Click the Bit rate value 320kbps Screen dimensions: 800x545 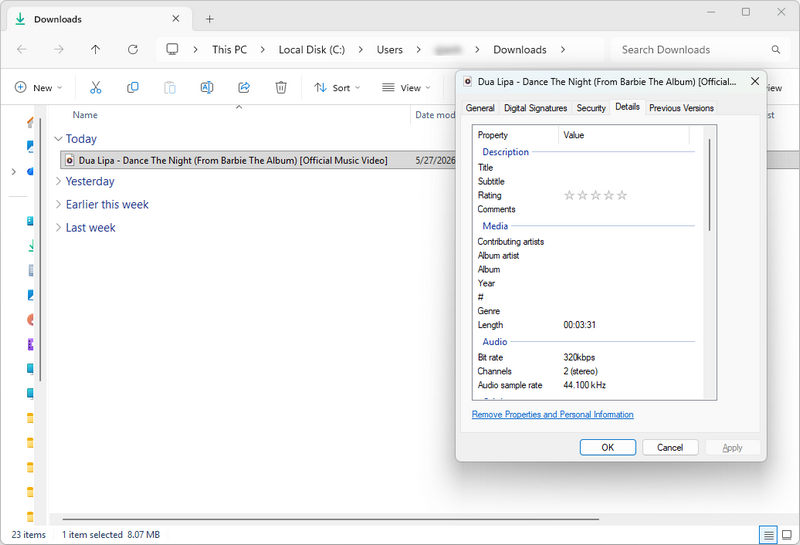click(579, 357)
